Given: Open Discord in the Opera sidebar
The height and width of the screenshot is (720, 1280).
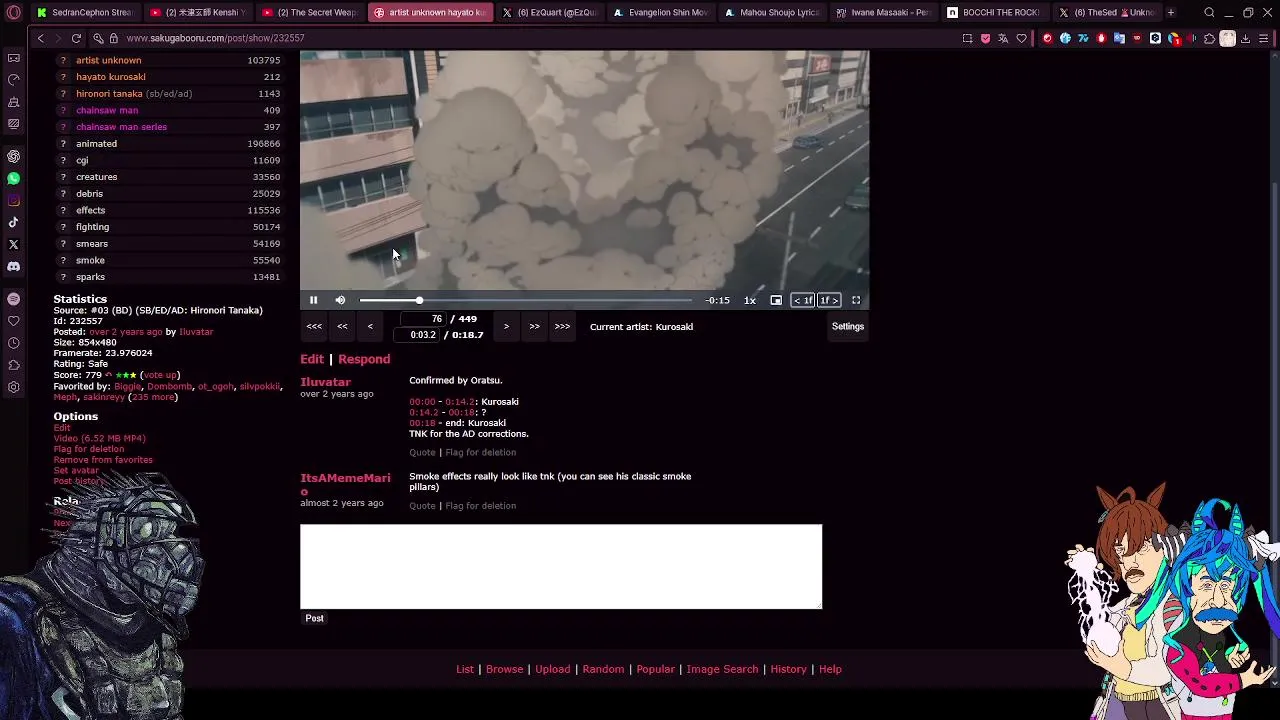Looking at the screenshot, I should tap(13, 266).
